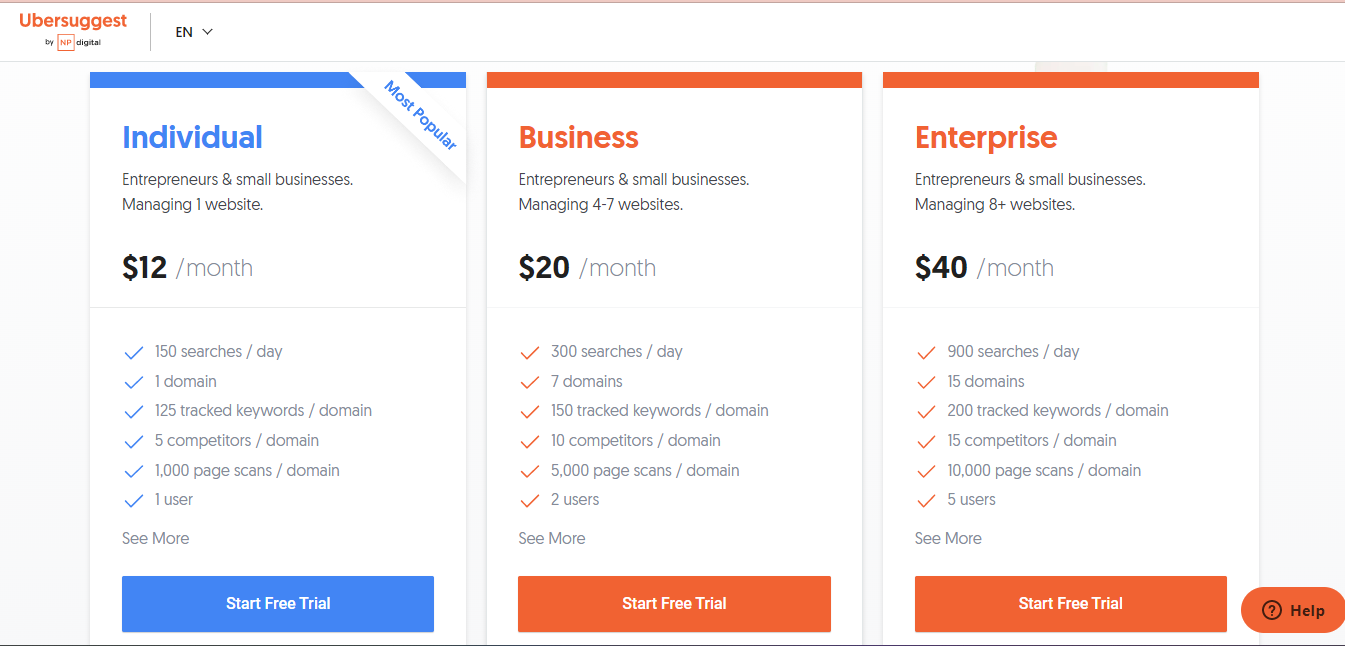Click the Business plan orange header bar
This screenshot has width=1345, height=646.
point(674,80)
